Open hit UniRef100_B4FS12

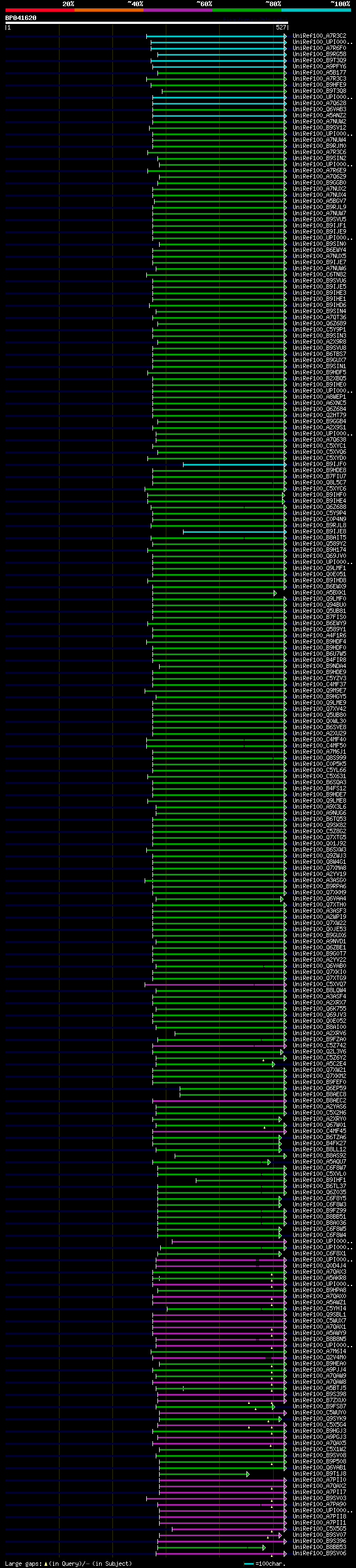coord(319,788)
